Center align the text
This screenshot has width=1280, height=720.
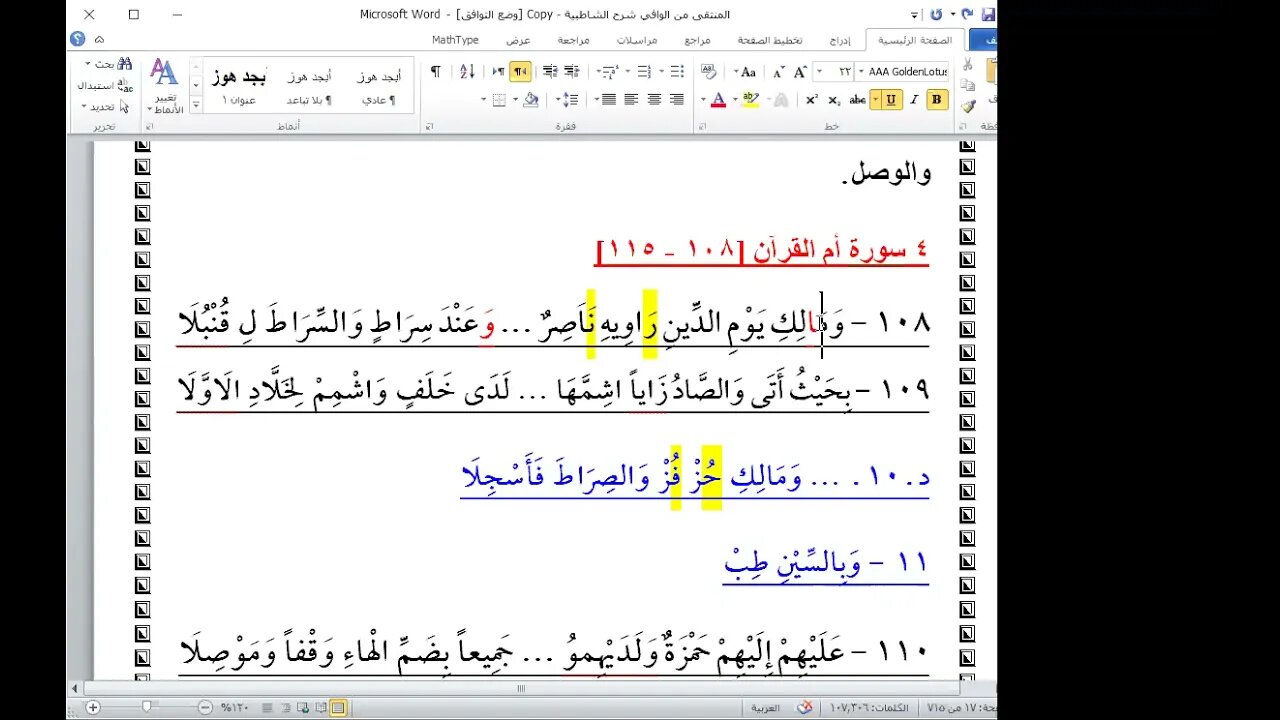tap(654, 99)
